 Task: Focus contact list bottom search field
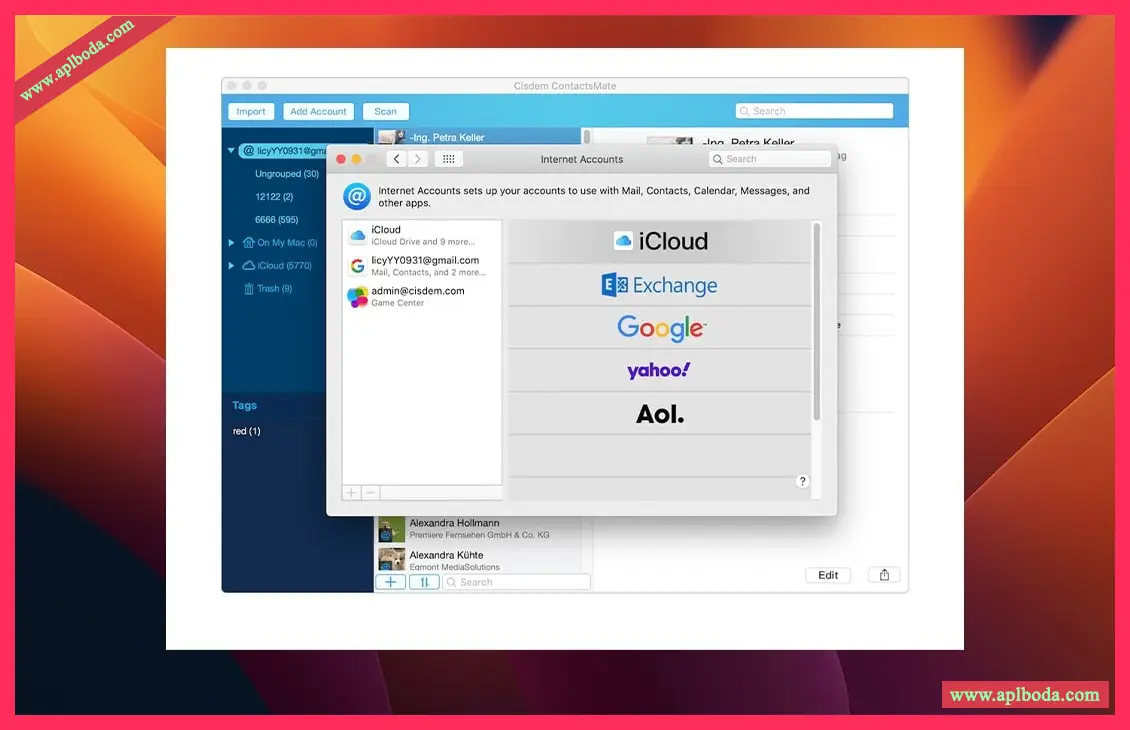(x=517, y=582)
